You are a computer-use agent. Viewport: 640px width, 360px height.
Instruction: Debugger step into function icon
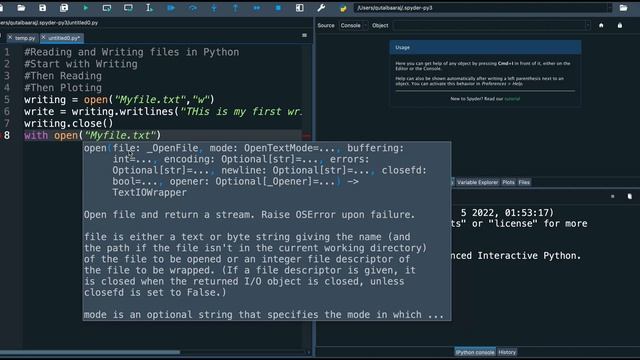[x=214, y=8]
